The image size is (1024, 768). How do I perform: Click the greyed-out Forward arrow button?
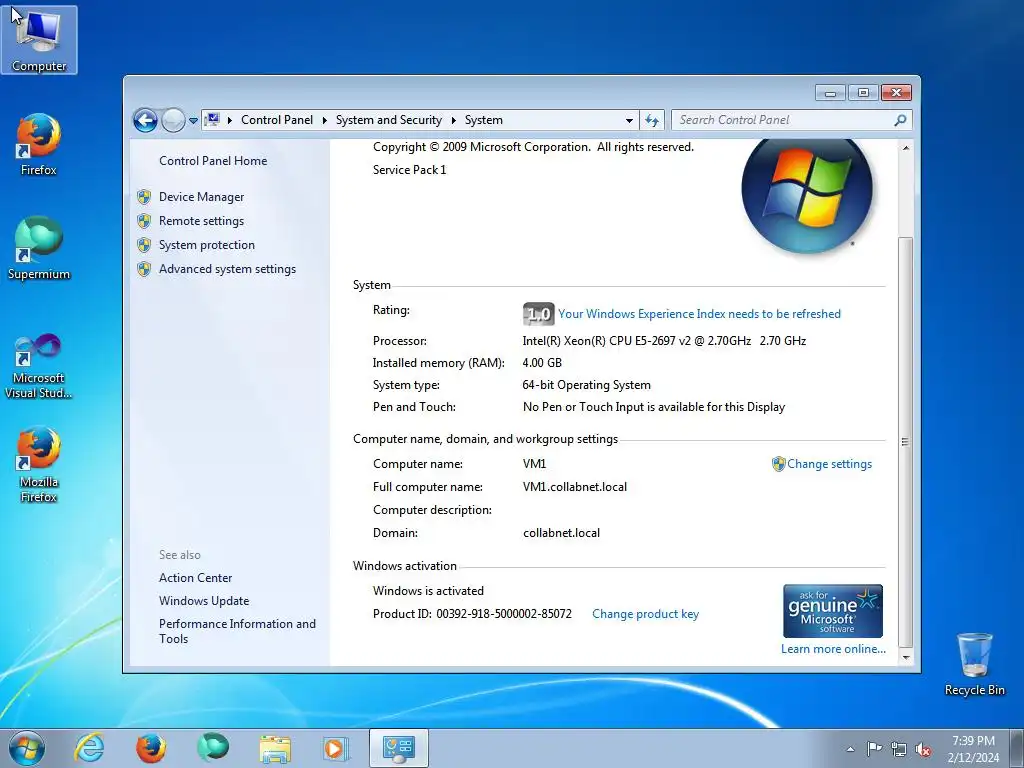pyautogui.click(x=173, y=120)
